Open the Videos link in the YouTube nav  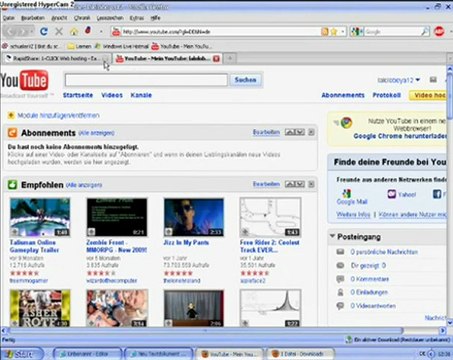click(x=112, y=95)
